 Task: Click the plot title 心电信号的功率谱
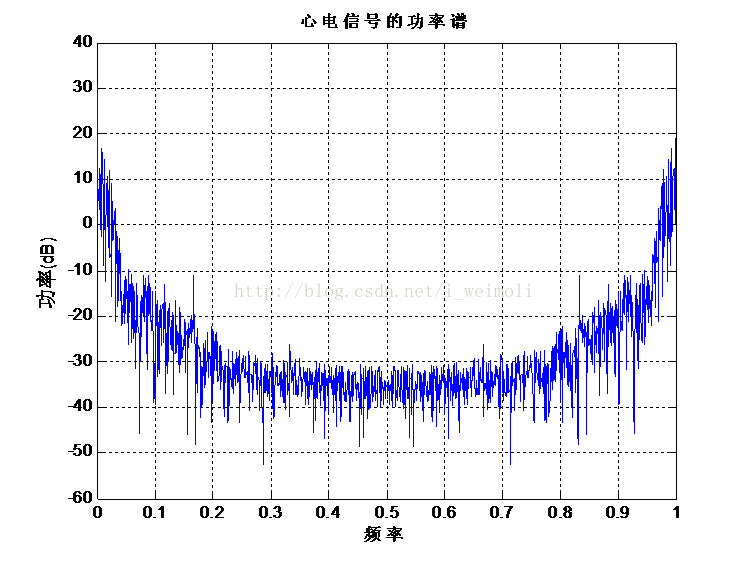pos(384,21)
